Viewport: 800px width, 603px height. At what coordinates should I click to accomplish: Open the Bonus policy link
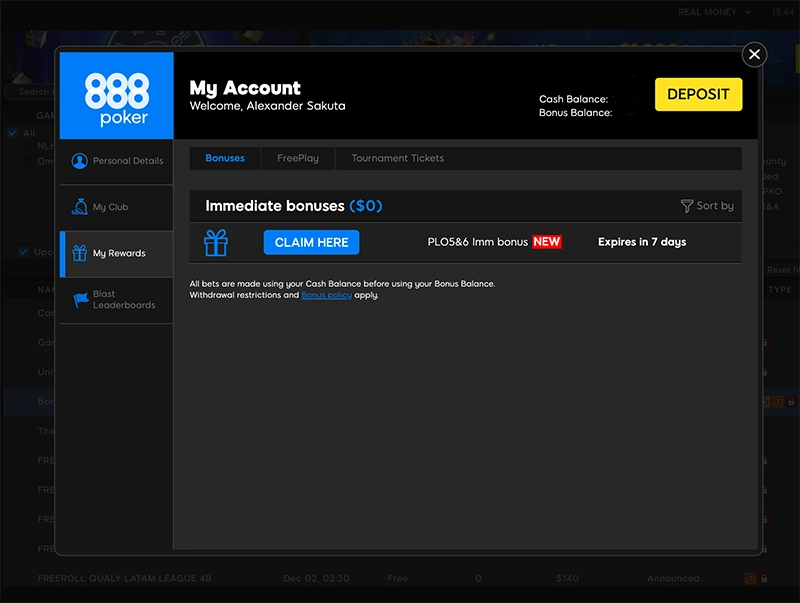pos(327,295)
